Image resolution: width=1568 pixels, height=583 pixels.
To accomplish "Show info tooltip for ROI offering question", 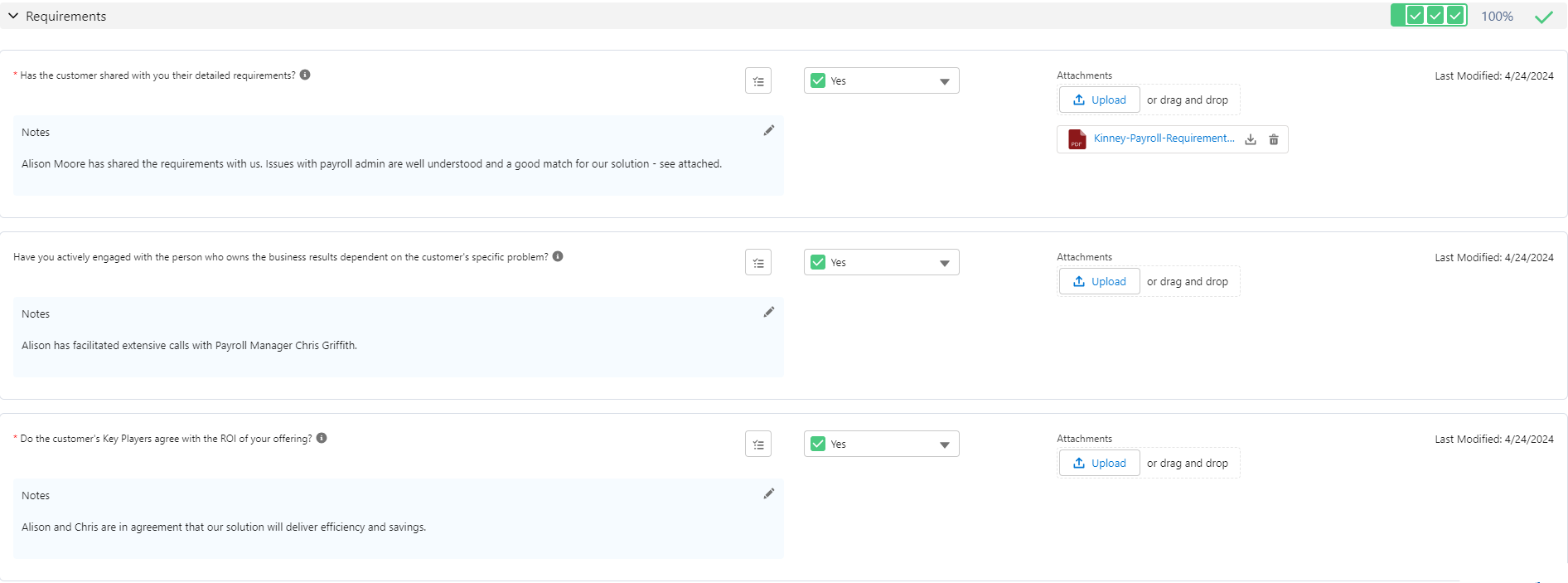I will [322, 438].
